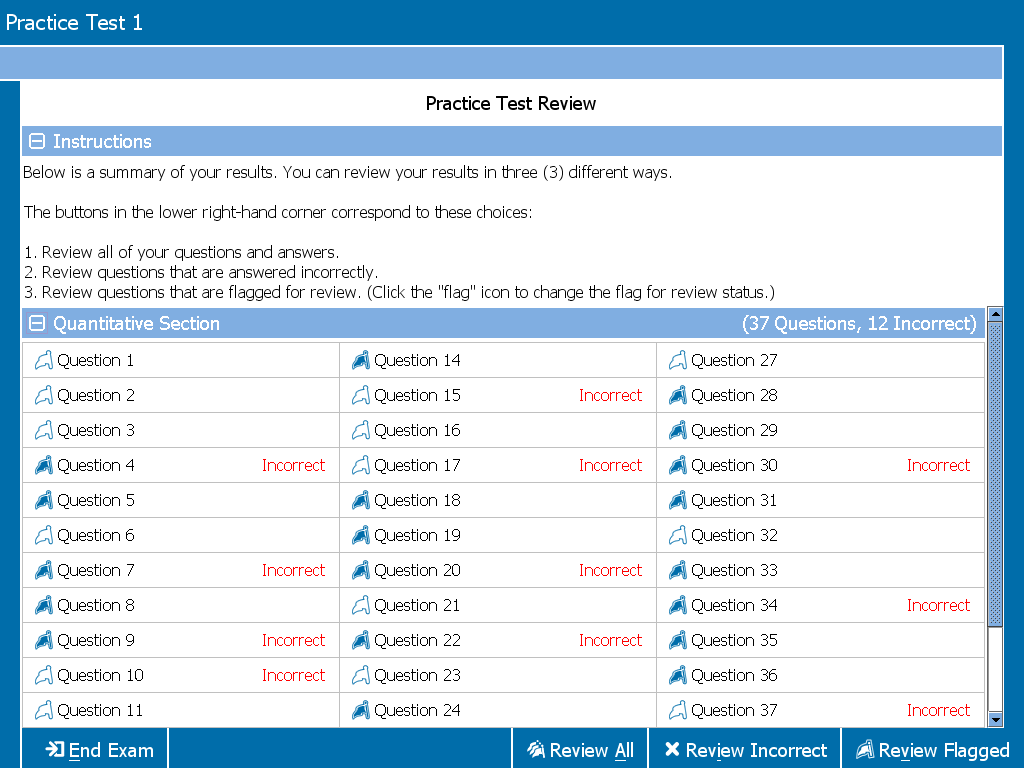Open Question 15 to review it
Image resolution: width=1024 pixels, height=768 pixels.
420,395
